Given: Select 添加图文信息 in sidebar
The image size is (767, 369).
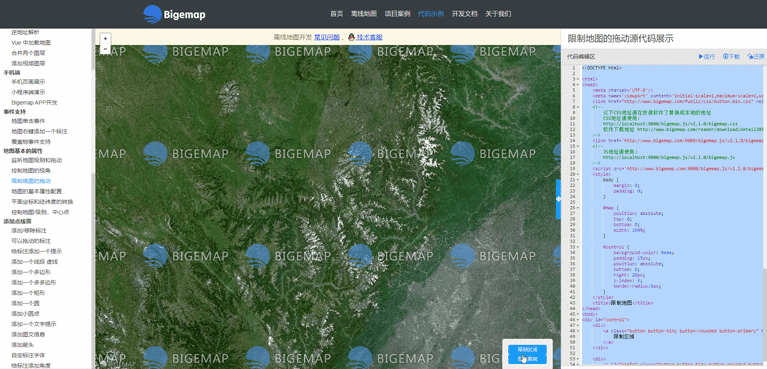Looking at the screenshot, I should (x=28, y=334).
